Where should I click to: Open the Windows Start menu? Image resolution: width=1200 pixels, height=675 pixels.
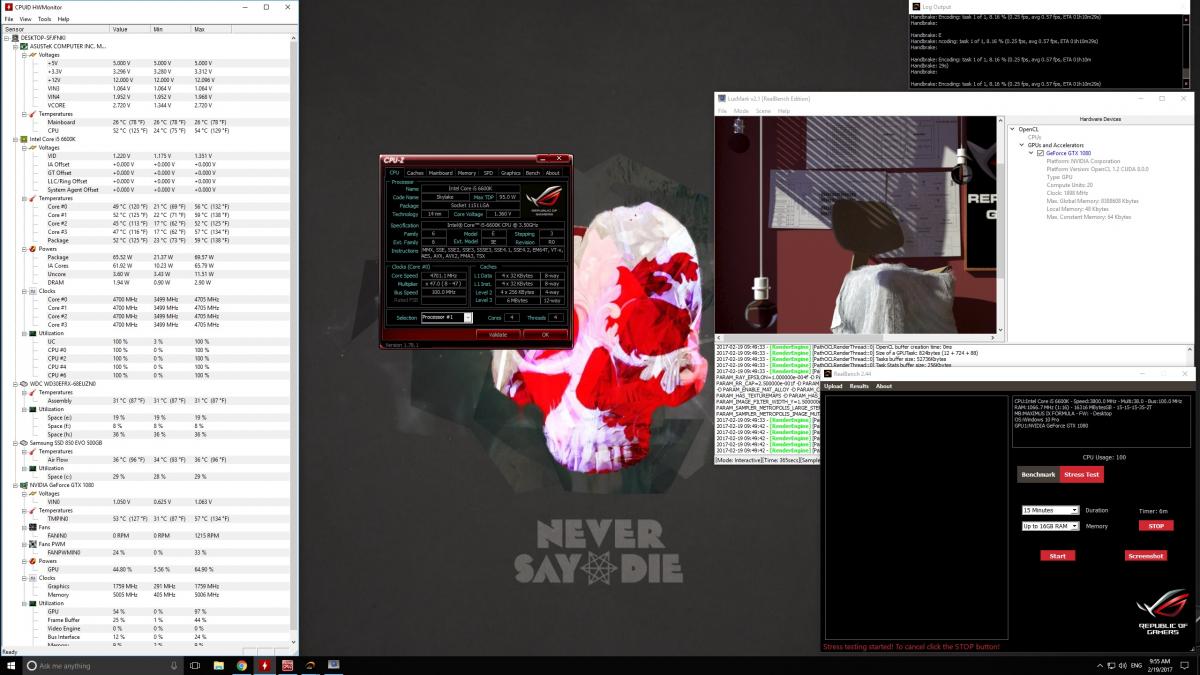pyautogui.click(x=10, y=665)
